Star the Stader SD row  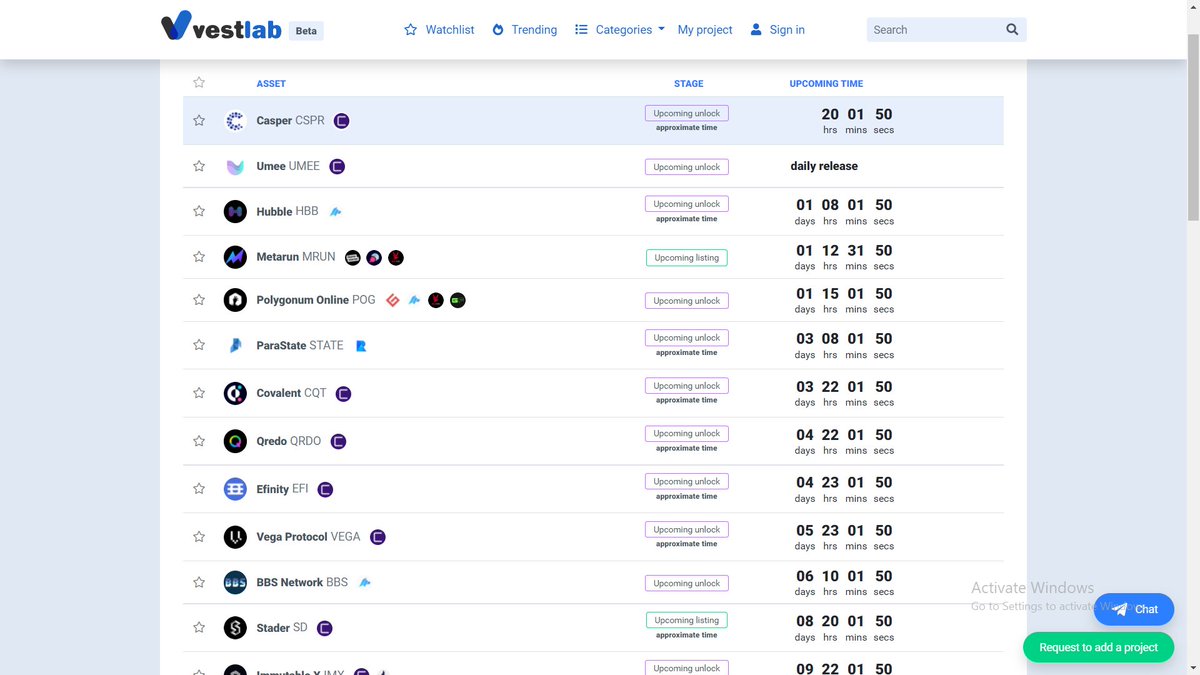coord(199,628)
